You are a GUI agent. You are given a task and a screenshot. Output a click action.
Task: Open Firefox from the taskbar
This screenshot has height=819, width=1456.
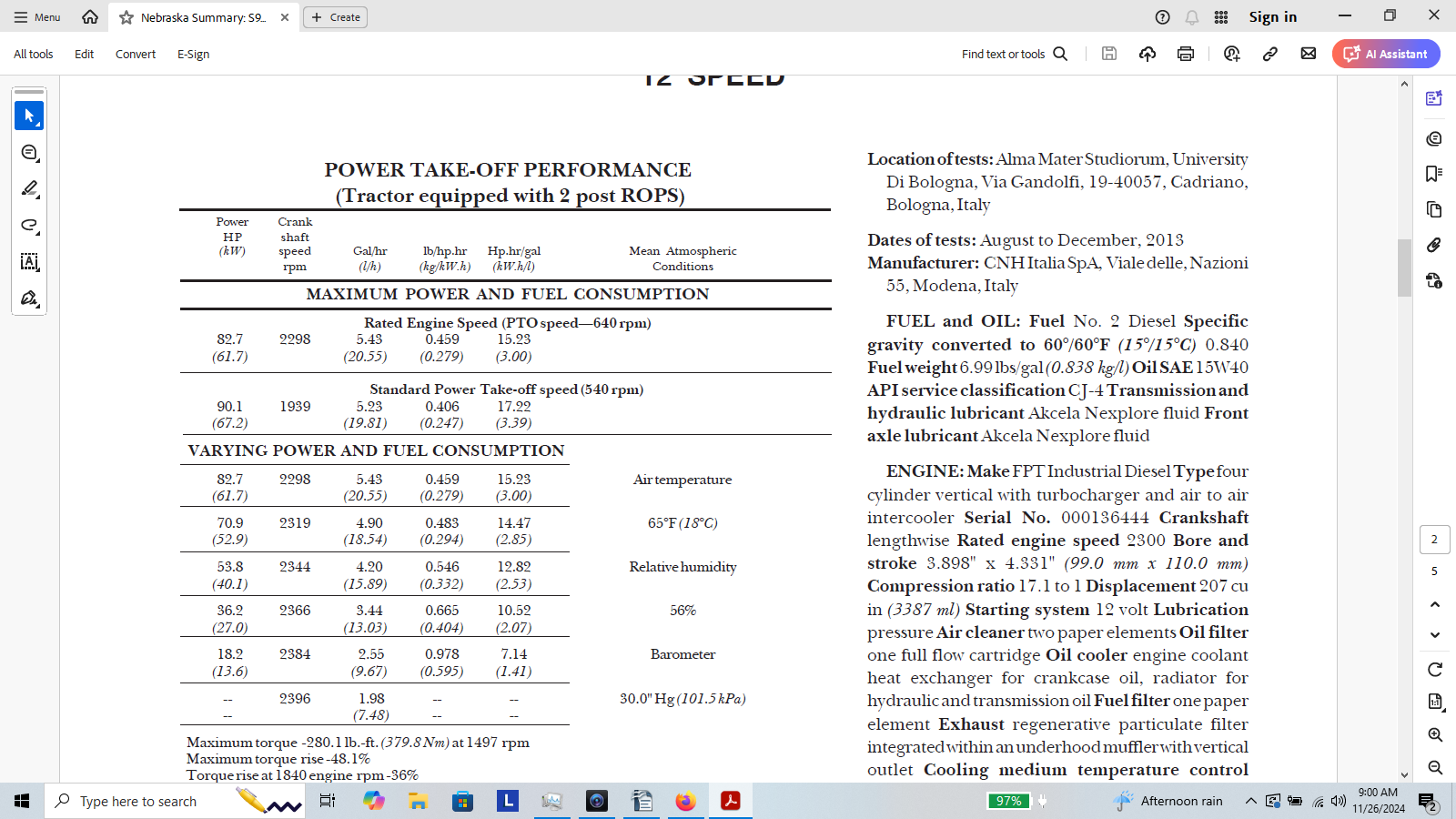[x=685, y=801]
